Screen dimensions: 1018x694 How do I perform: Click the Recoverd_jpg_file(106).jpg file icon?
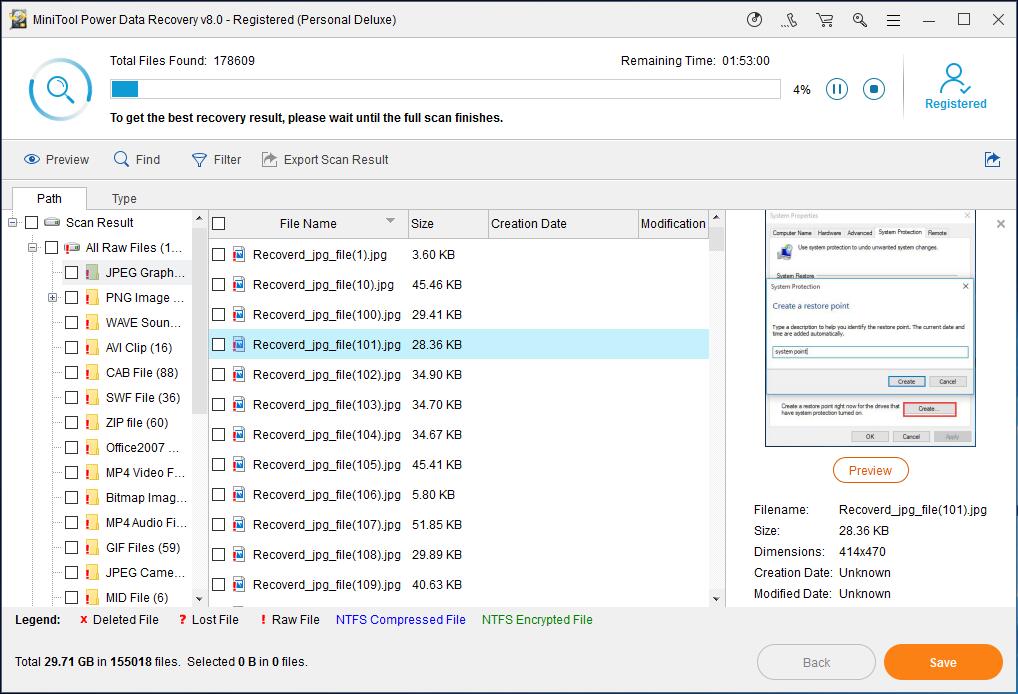point(239,494)
